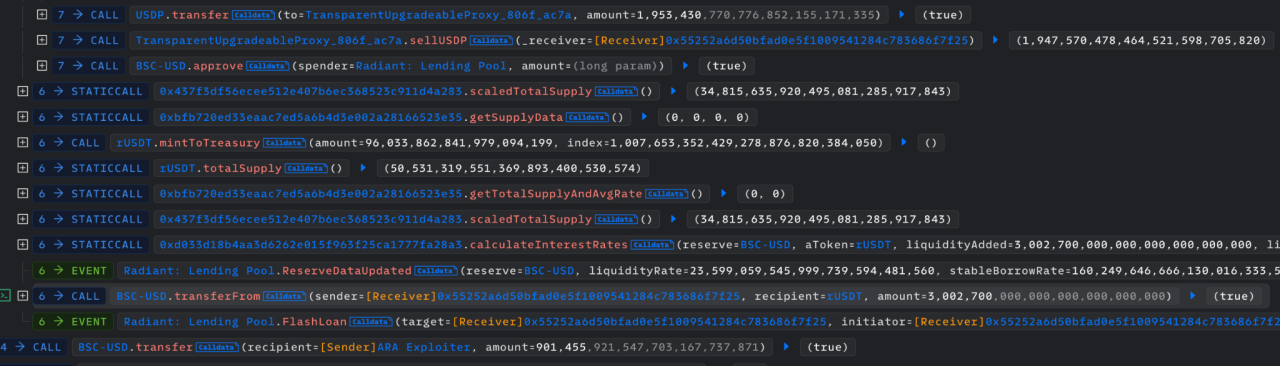
Task: Click Radiant: Lending Pool.FlashLoan event name
Action: (x=235, y=321)
